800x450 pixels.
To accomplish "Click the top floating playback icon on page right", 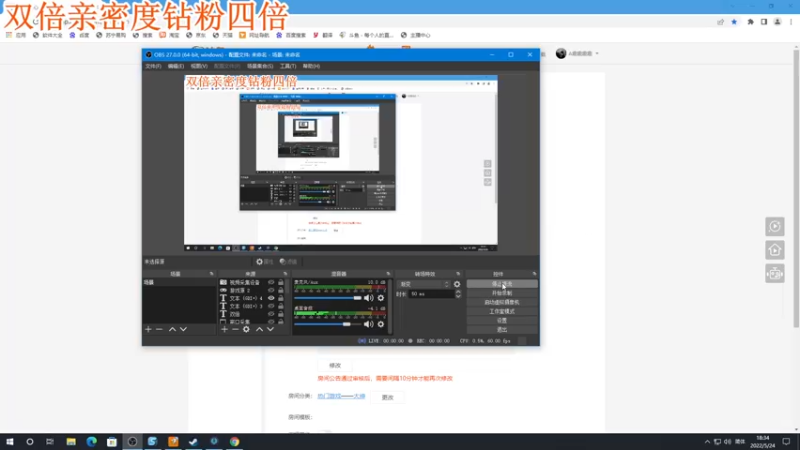I will 774,227.
